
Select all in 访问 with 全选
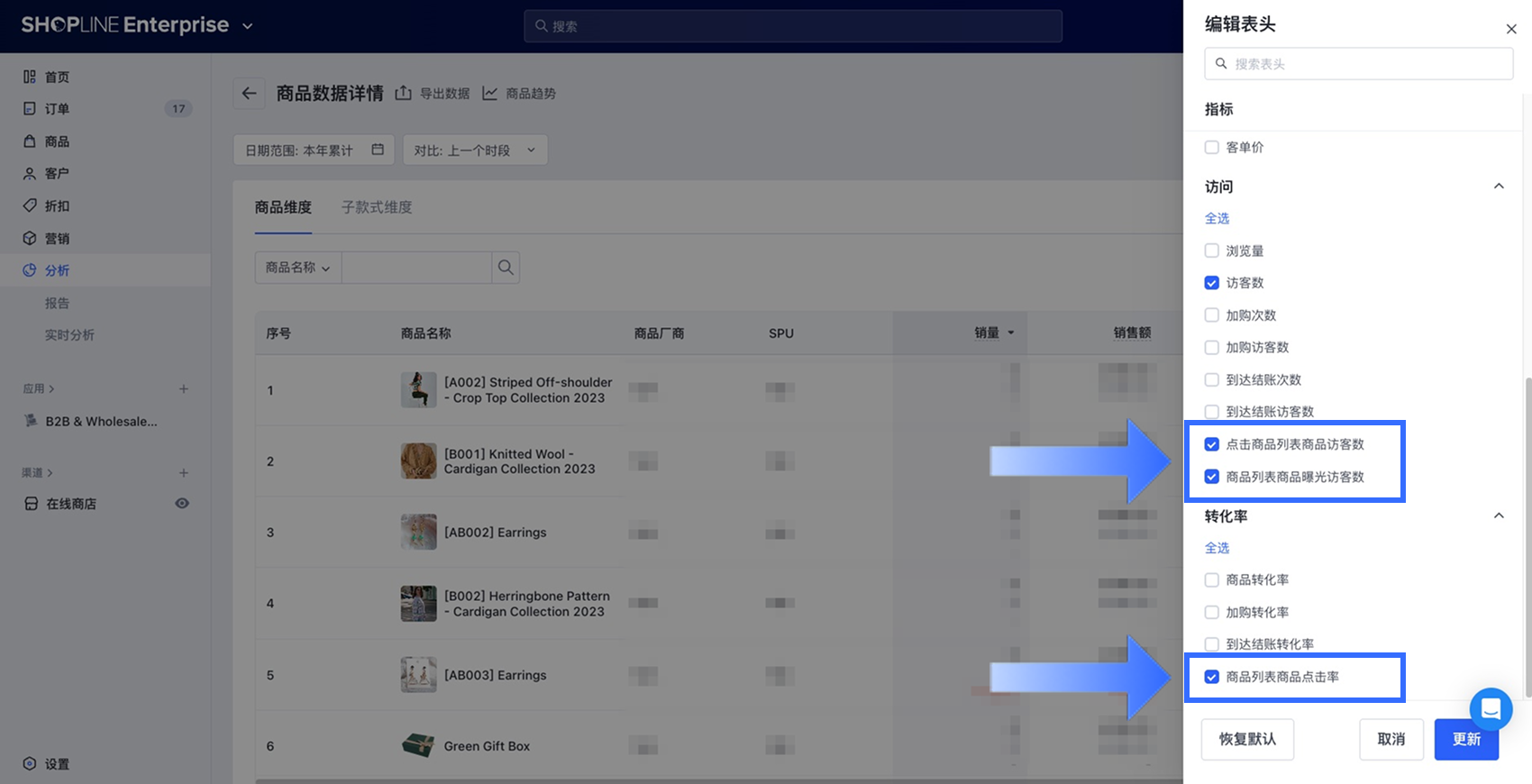point(1217,218)
